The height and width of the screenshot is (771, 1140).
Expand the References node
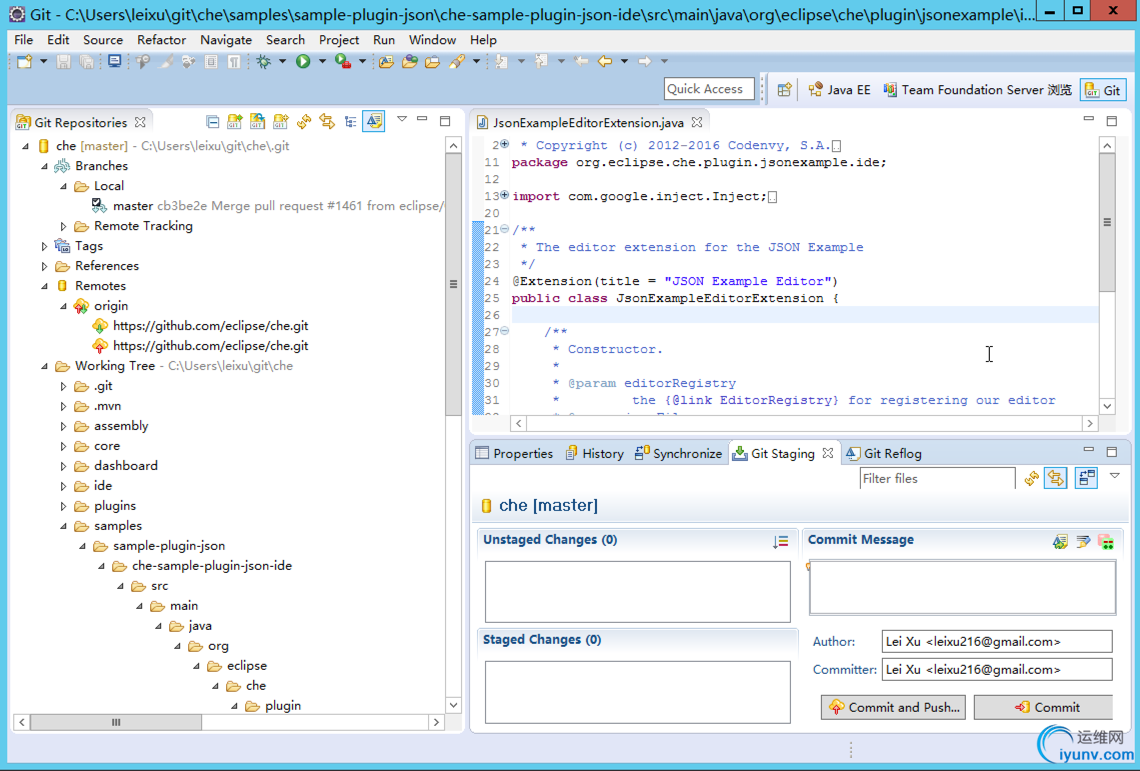(44, 266)
